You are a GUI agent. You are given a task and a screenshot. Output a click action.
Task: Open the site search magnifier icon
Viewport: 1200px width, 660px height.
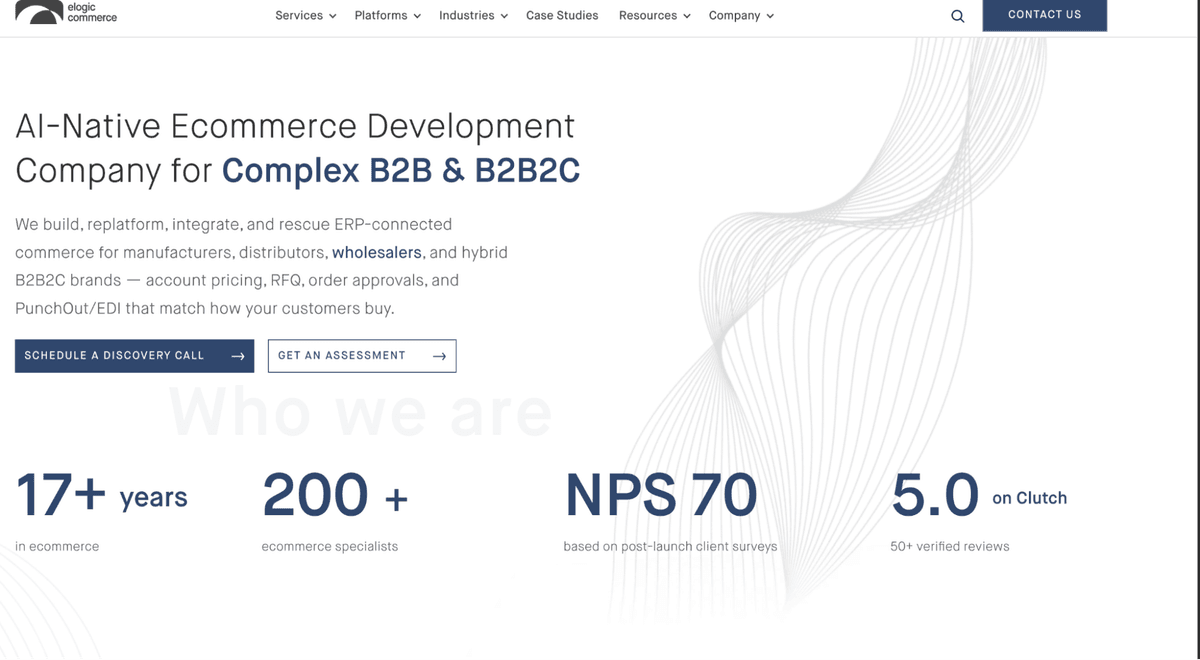tap(957, 16)
